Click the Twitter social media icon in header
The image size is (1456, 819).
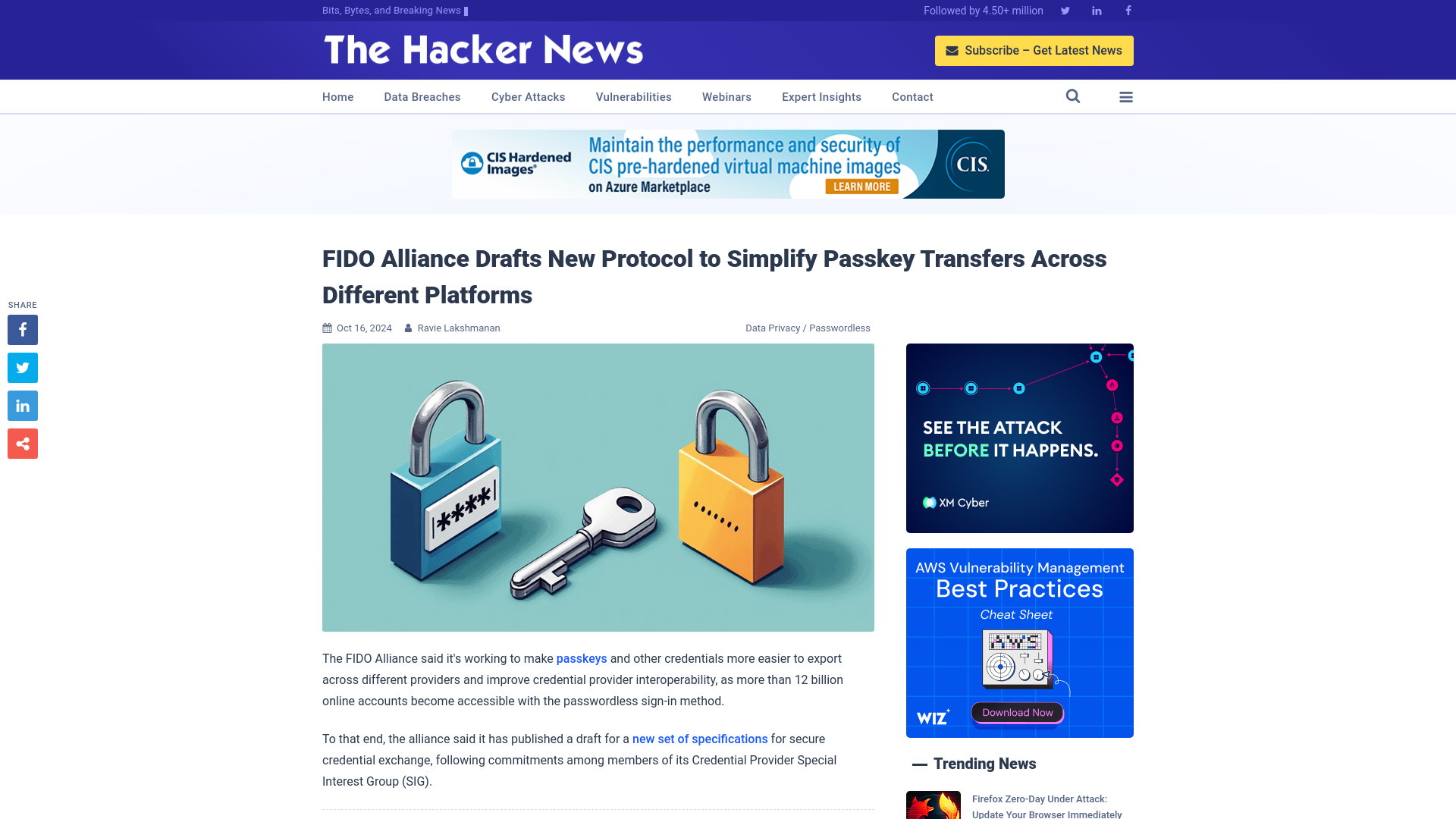(x=1065, y=10)
